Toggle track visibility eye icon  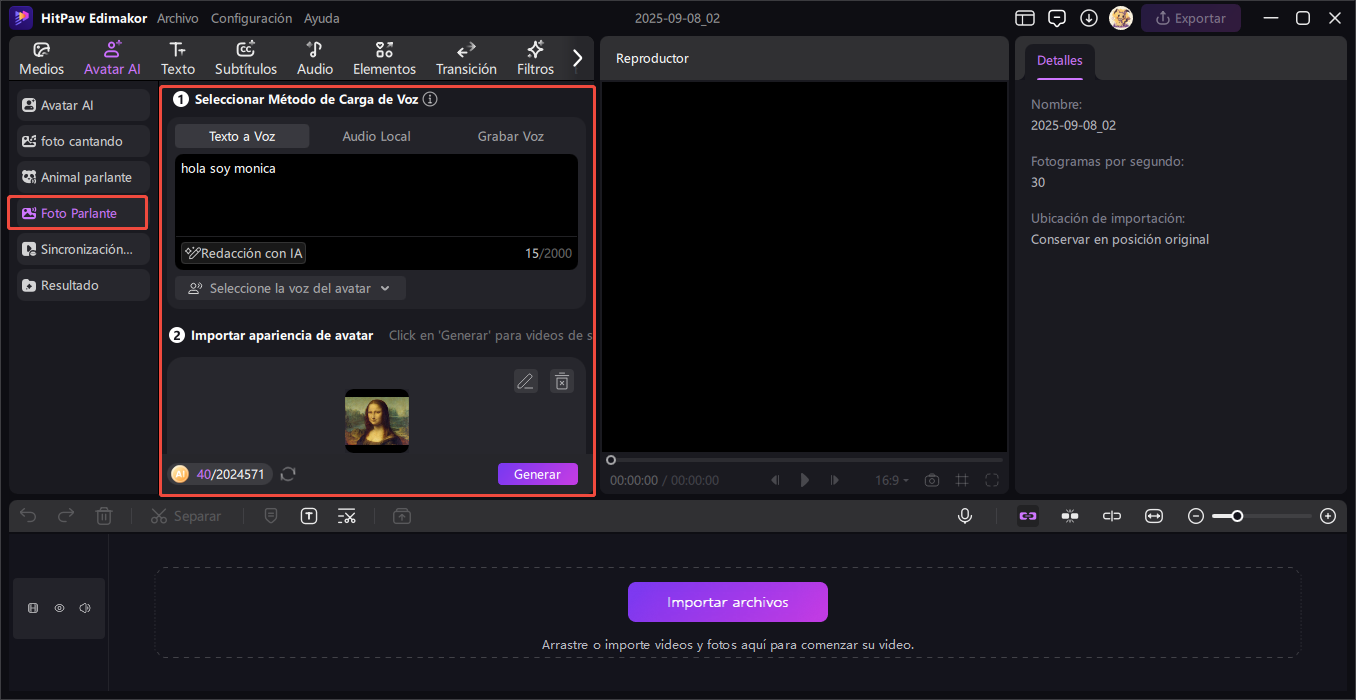(x=59, y=608)
